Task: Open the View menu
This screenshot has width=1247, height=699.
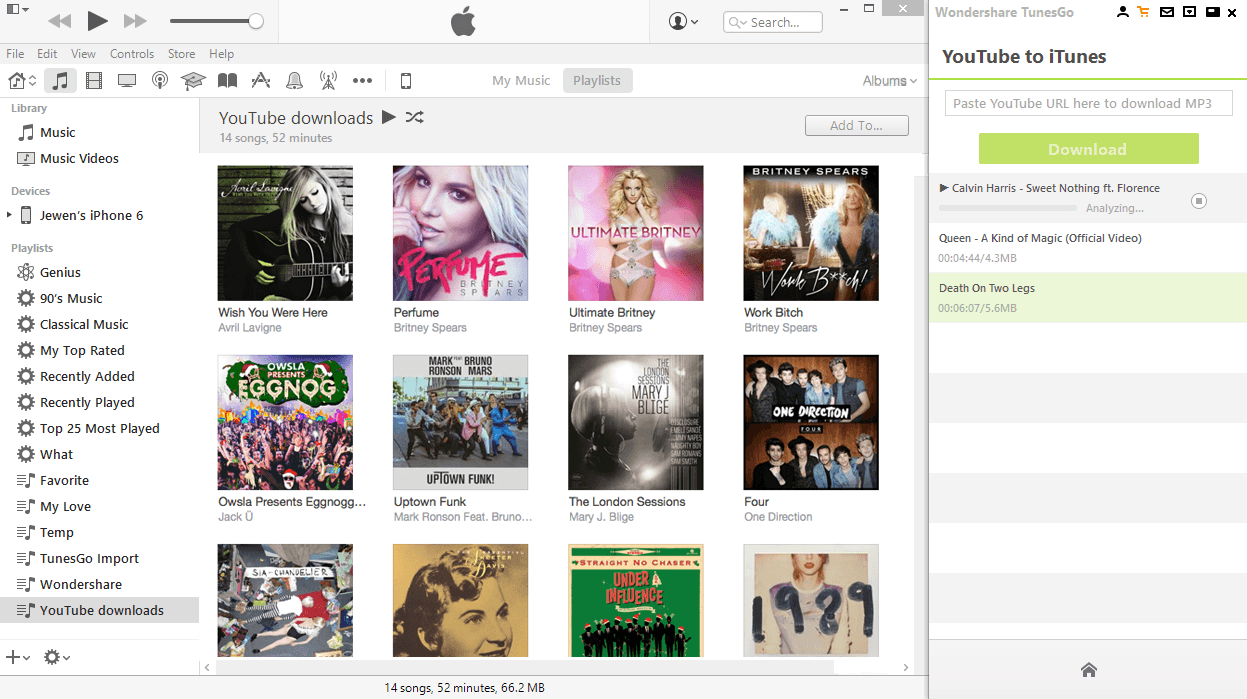Action: pyautogui.click(x=84, y=54)
